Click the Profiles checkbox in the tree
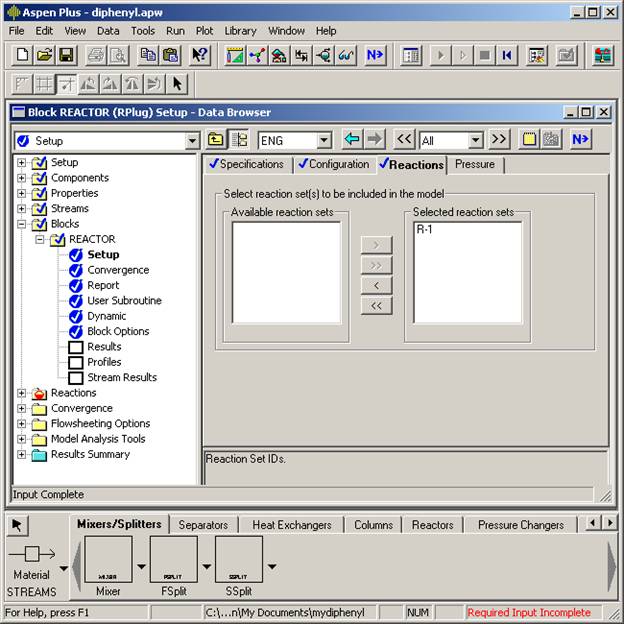Image resolution: width=624 pixels, height=624 pixels. [75, 362]
